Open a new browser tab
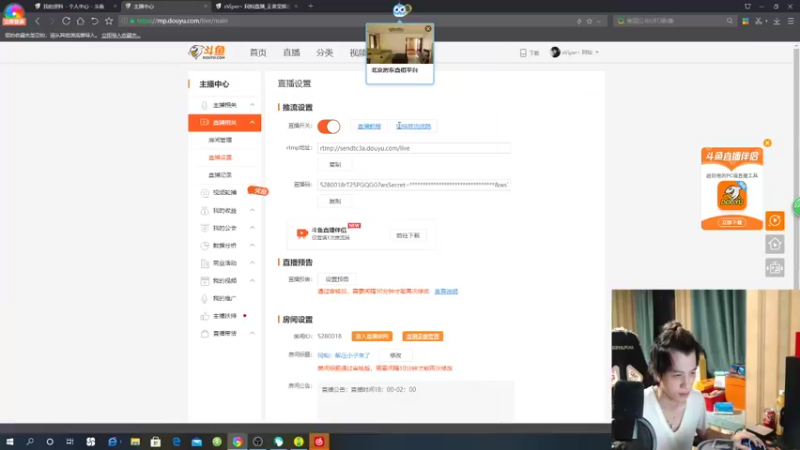800x450 pixels. tap(310, 6)
